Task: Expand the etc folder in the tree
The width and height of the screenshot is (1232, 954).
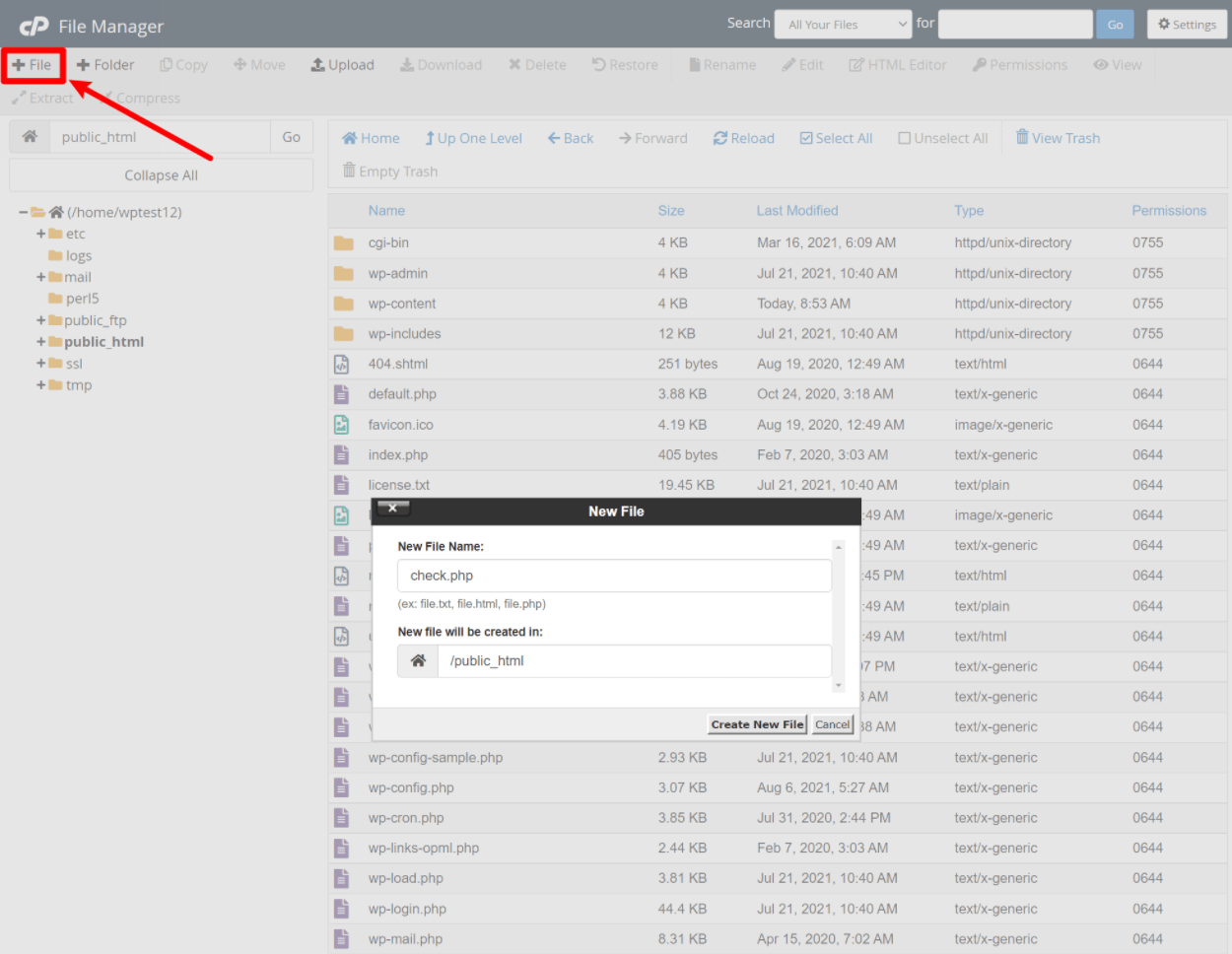Action: [x=41, y=234]
